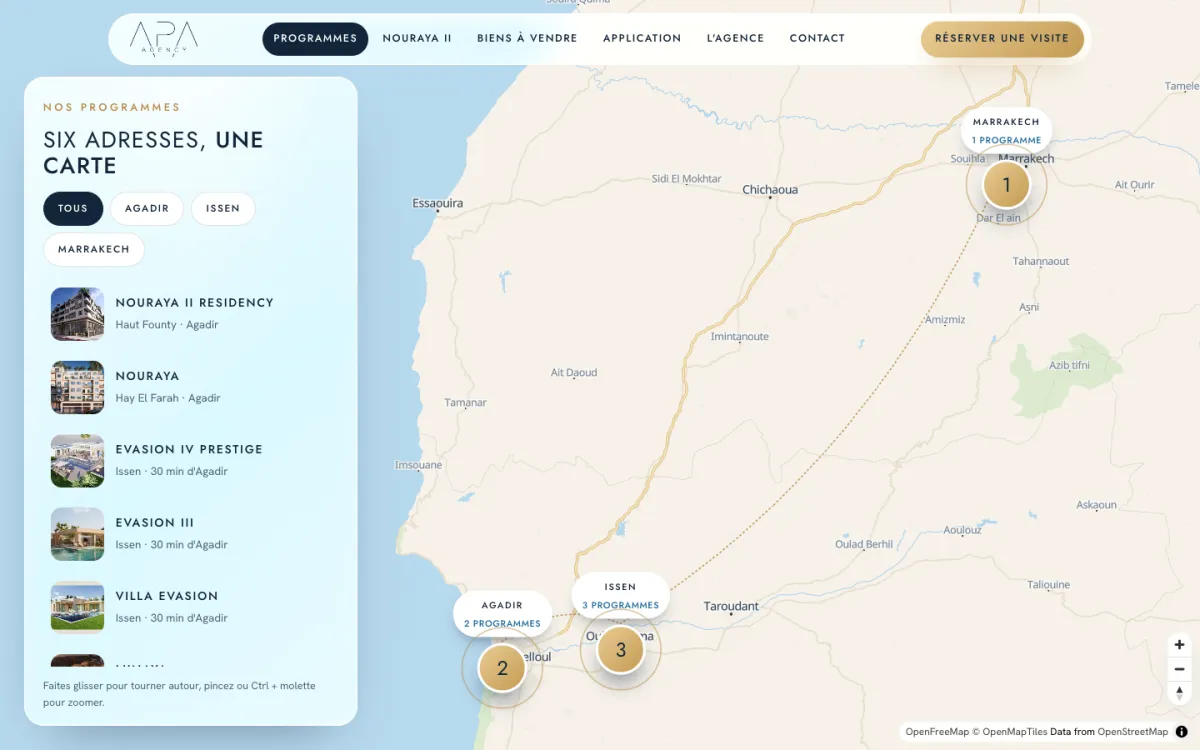1200x750 pixels.
Task: Select the Issen cluster marker numbered 3
Action: [x=620, y=650]
